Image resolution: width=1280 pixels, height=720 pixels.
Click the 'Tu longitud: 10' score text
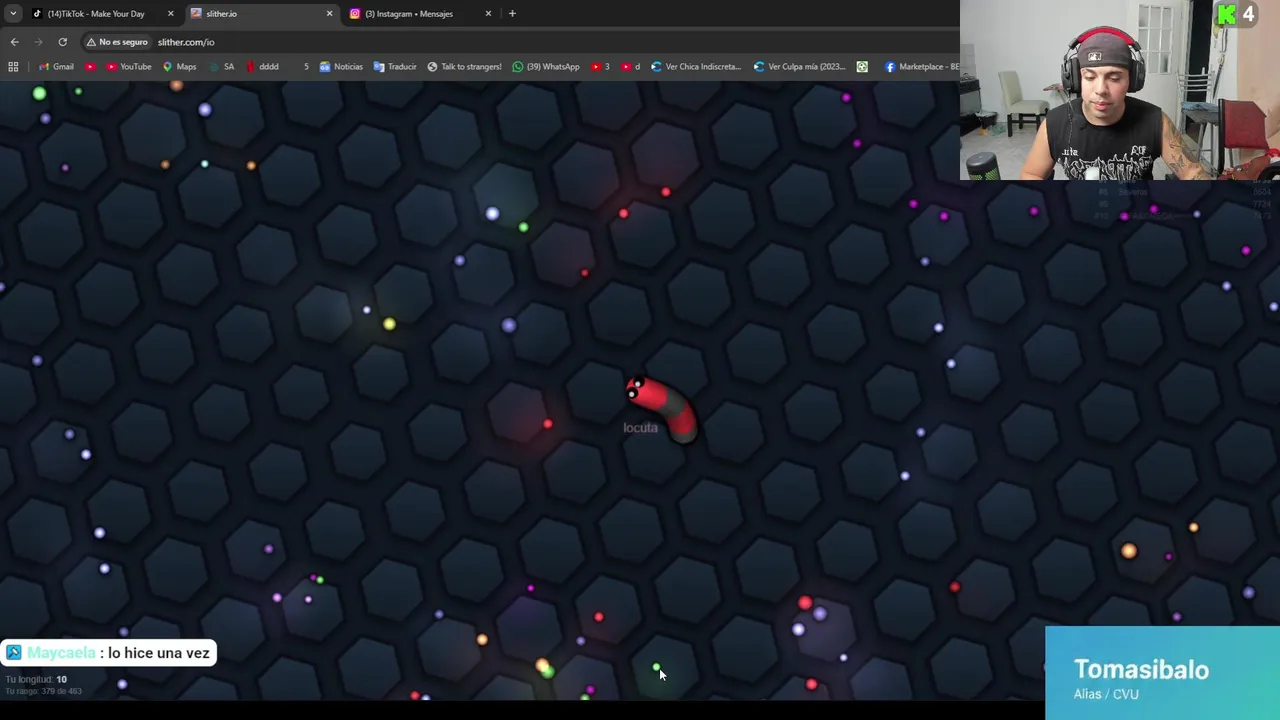pyautogui.click(x=36, y=680)
